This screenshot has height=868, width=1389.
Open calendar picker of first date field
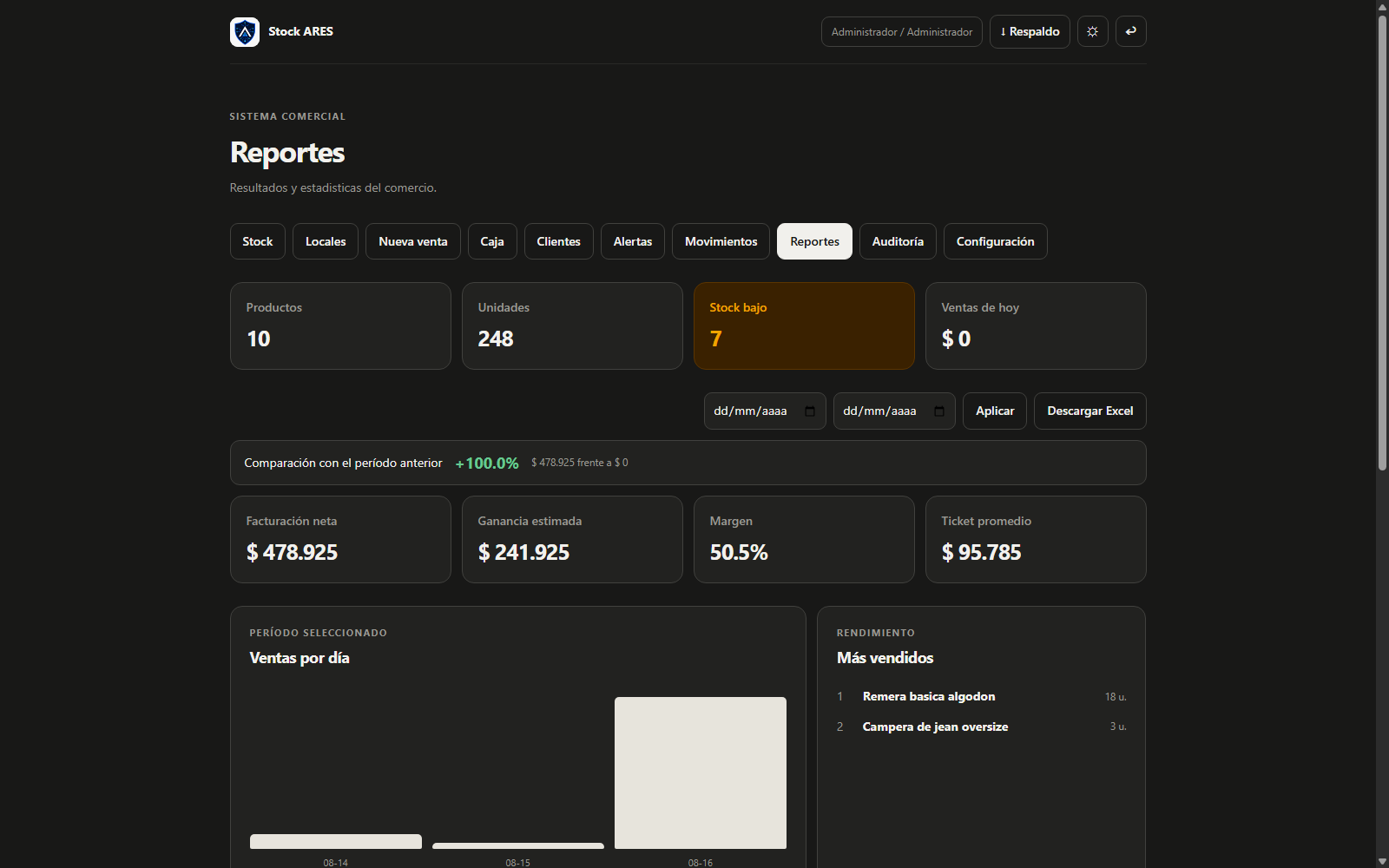click(x=810, y=411)
